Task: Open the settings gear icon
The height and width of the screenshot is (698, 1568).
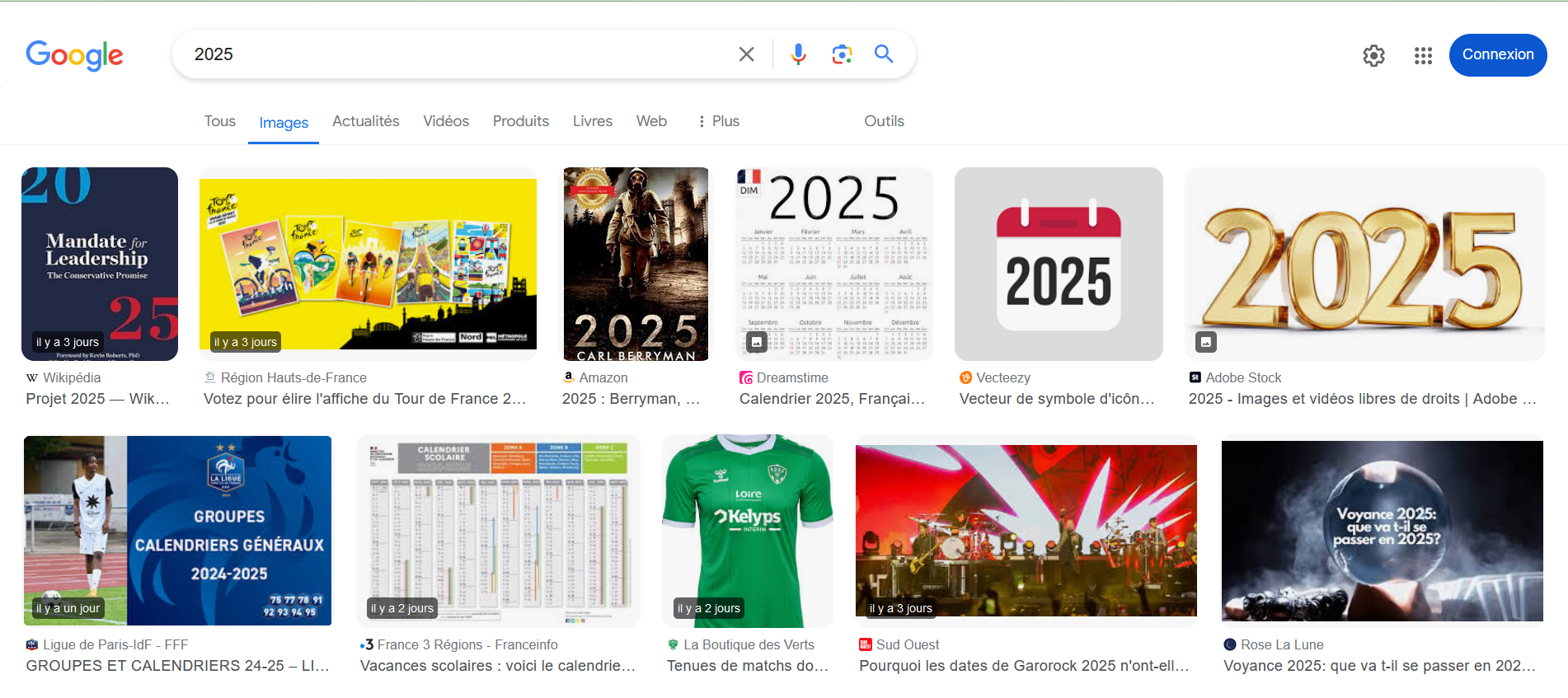Action: pos(1373,55)
